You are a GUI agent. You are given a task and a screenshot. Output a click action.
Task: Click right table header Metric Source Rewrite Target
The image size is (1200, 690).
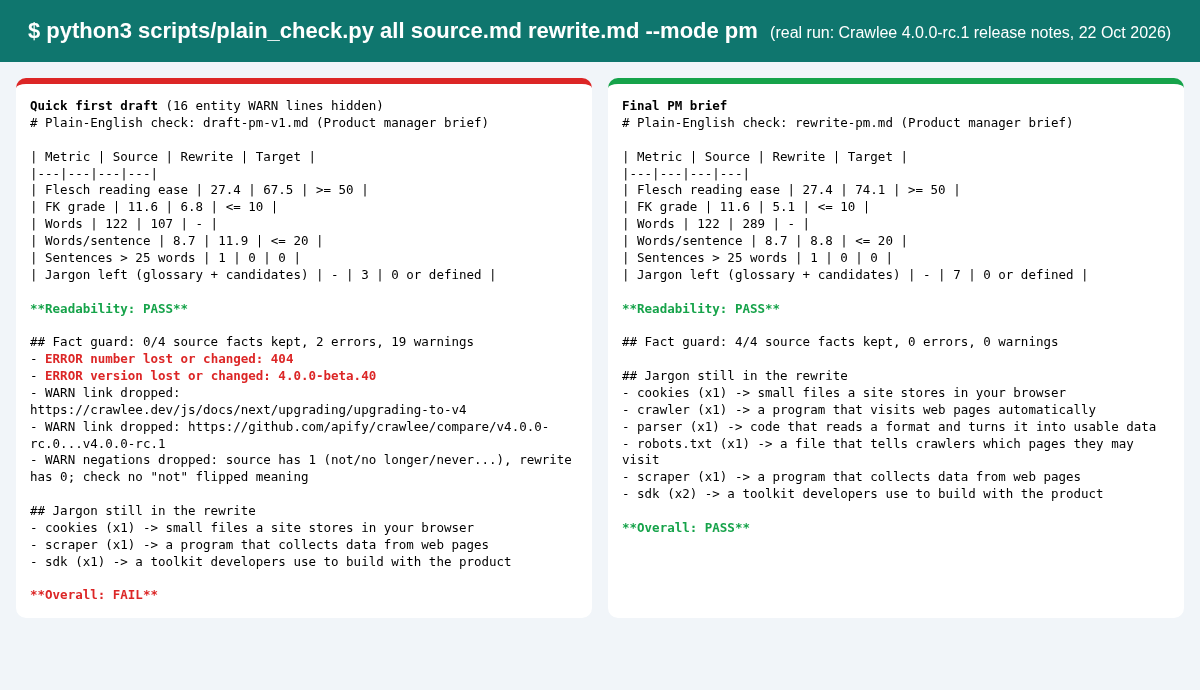point(765,157)
